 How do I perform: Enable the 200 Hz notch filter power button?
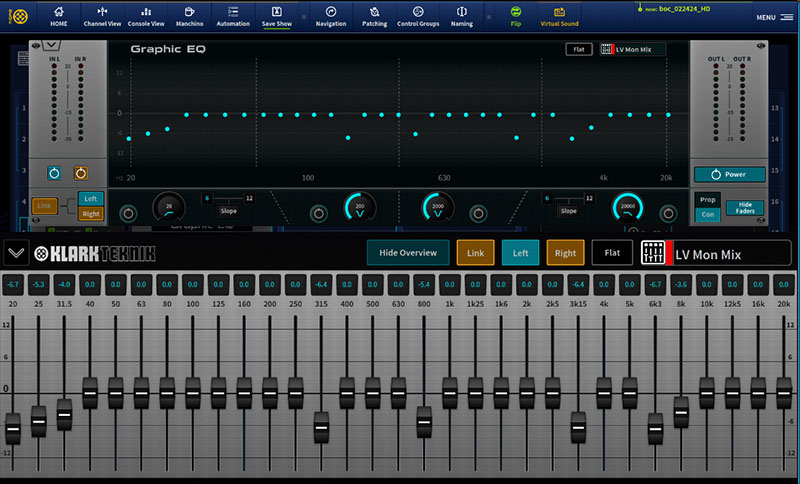click(x=318, y=214)
